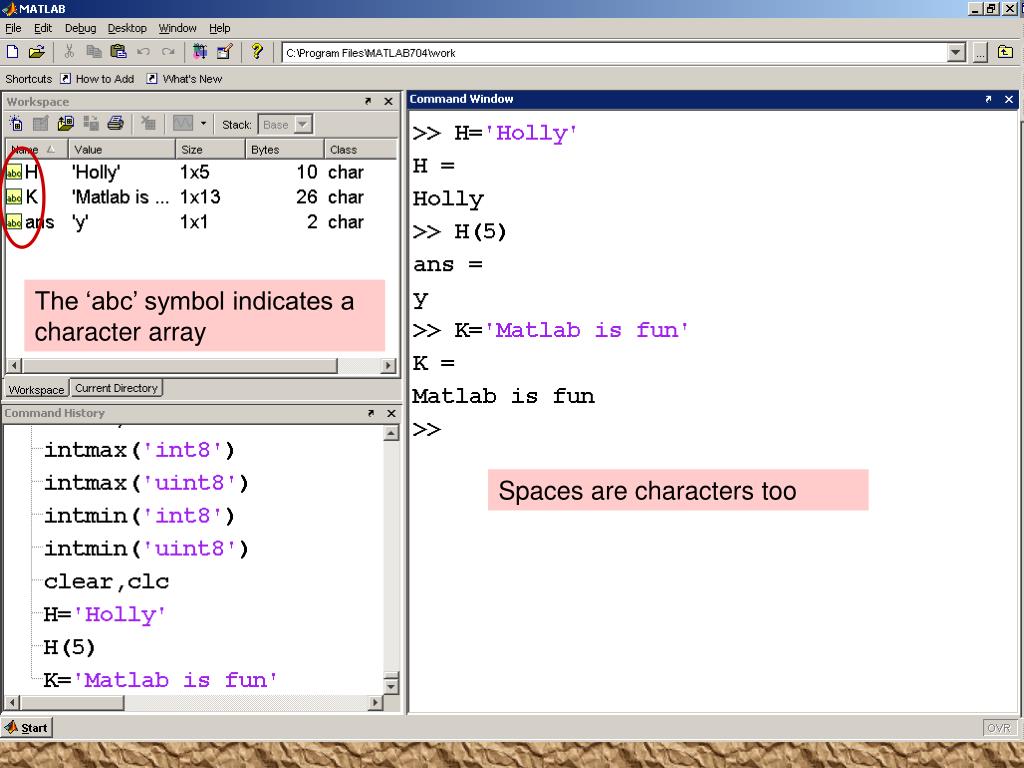Undock the Workspace panel

pos(368,101)
